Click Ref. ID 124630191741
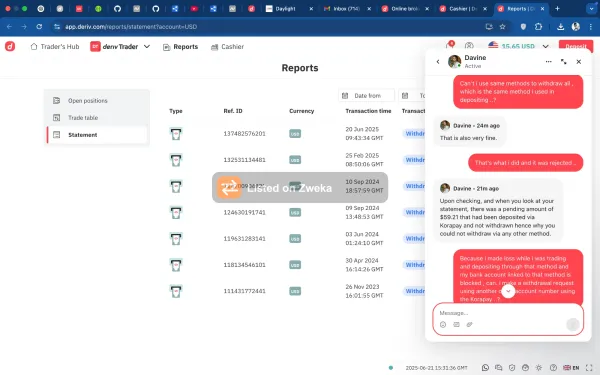This screenshot has height=375, width=600. pos(244,212)
